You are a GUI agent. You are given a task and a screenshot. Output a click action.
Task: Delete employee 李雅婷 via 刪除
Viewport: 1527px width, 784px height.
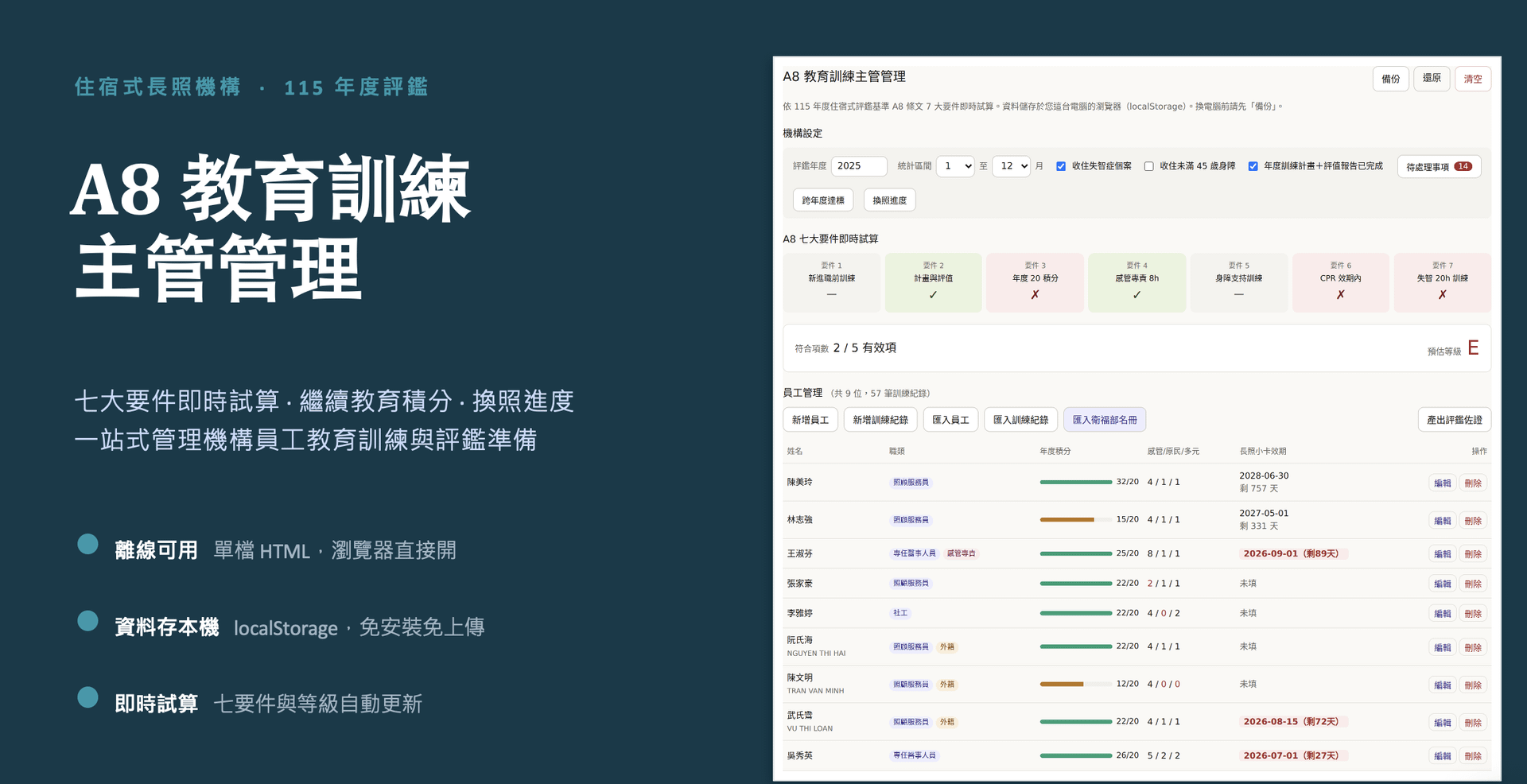[1473, 614]
